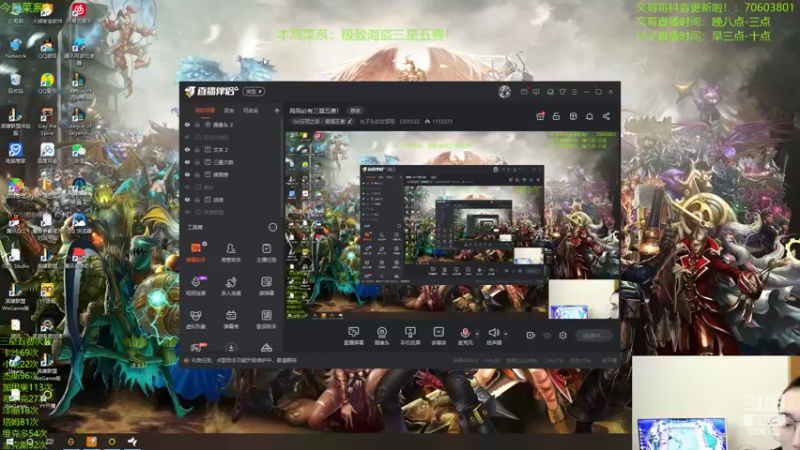Open the notification bell icon
The width and height of the screenshot is (800, 450).
click(x=589, y=116)
